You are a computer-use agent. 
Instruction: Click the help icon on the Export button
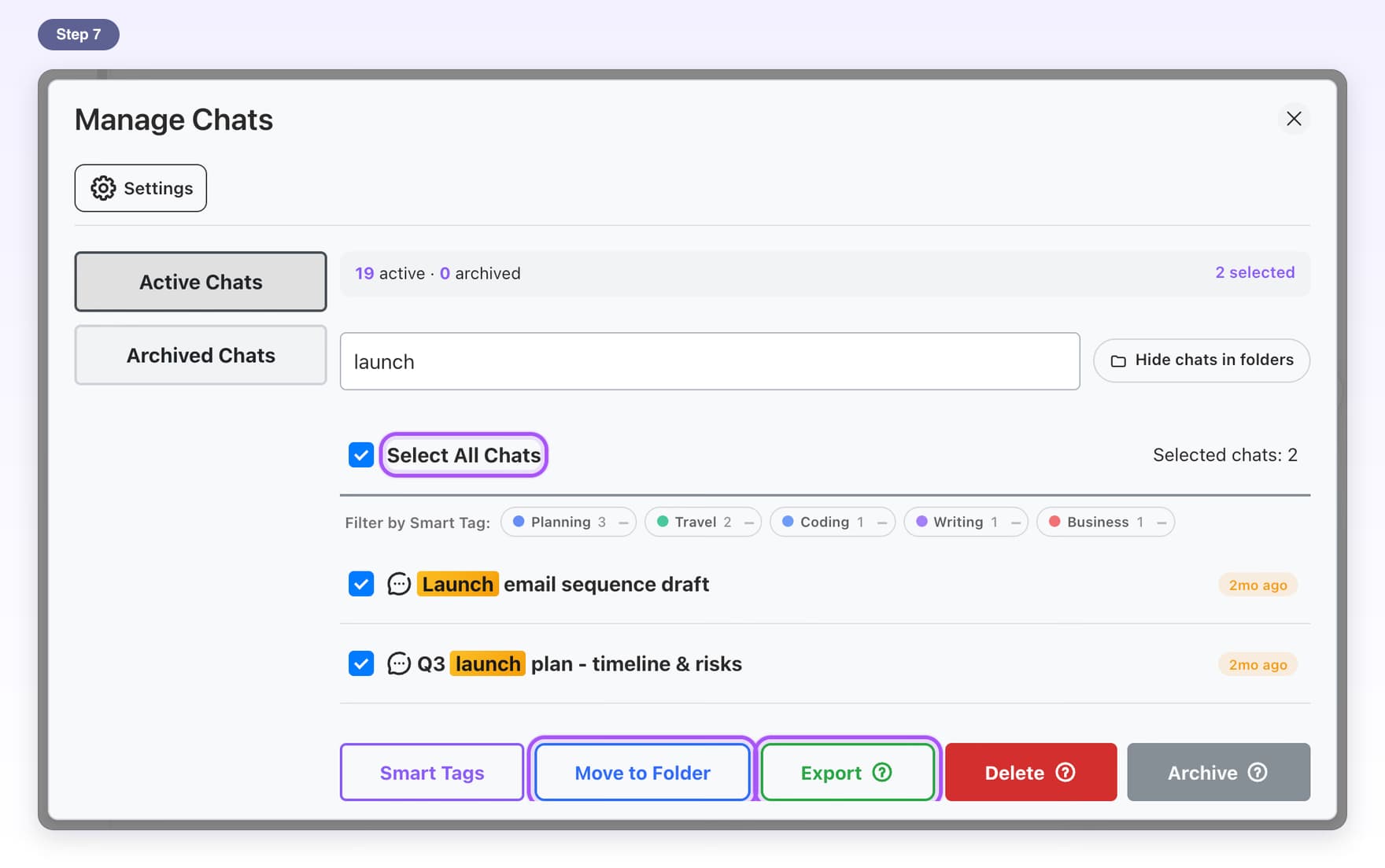click(x=882, y=772)
